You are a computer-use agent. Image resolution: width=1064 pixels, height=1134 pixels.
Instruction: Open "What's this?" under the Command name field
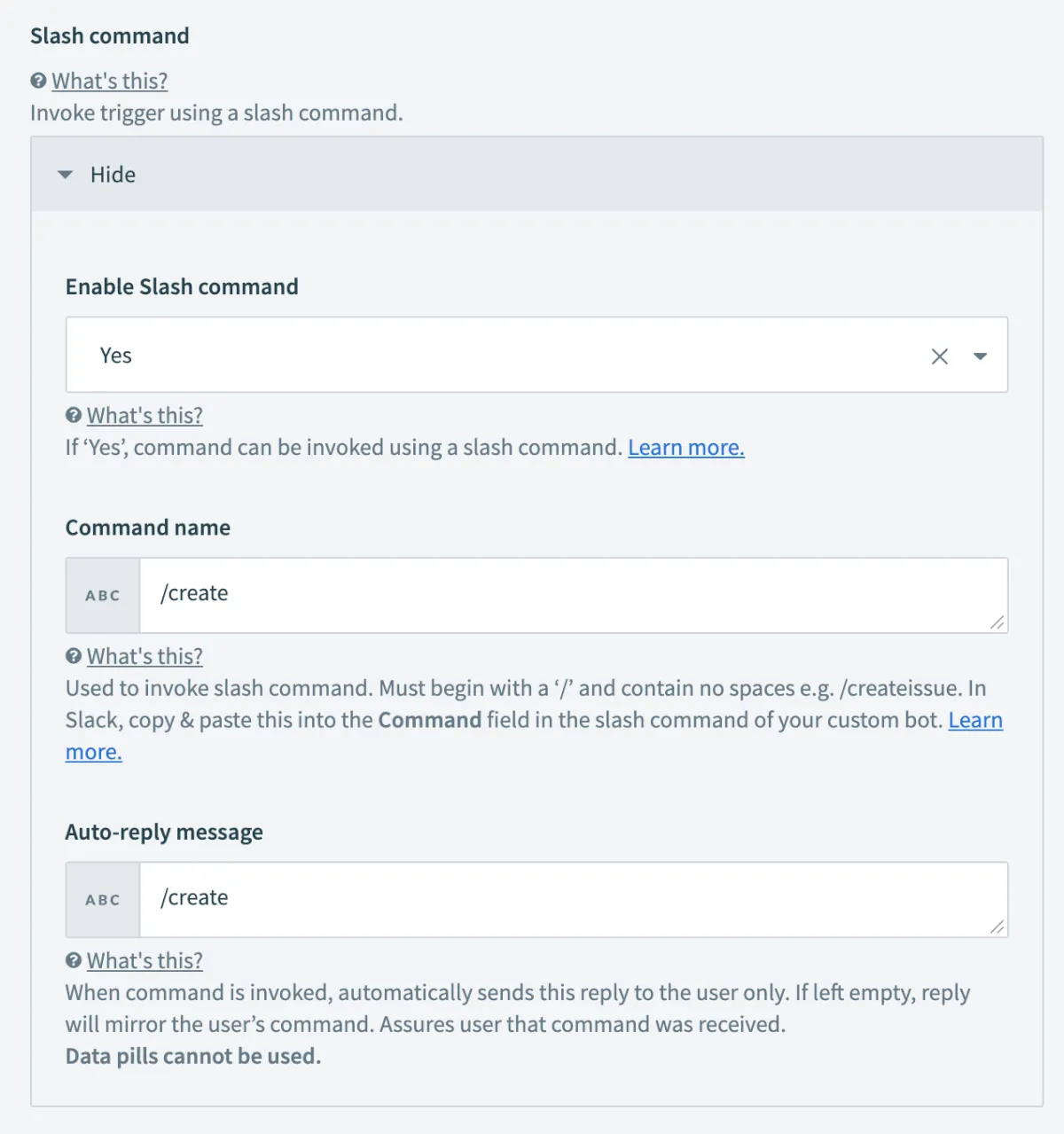pyautogui.click(x=145, y=656)
